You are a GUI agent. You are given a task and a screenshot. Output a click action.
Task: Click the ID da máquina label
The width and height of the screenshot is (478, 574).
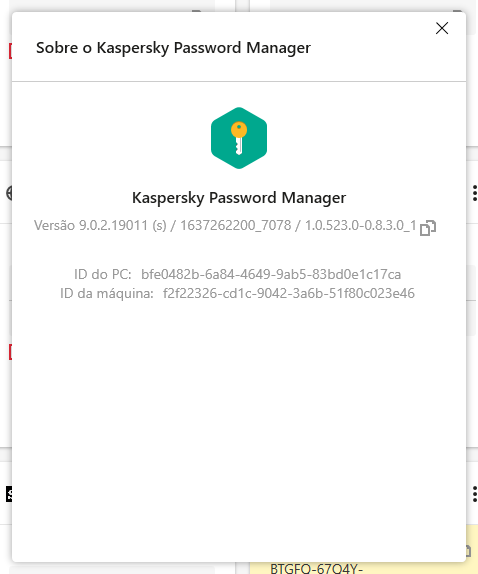pos(107,293)
